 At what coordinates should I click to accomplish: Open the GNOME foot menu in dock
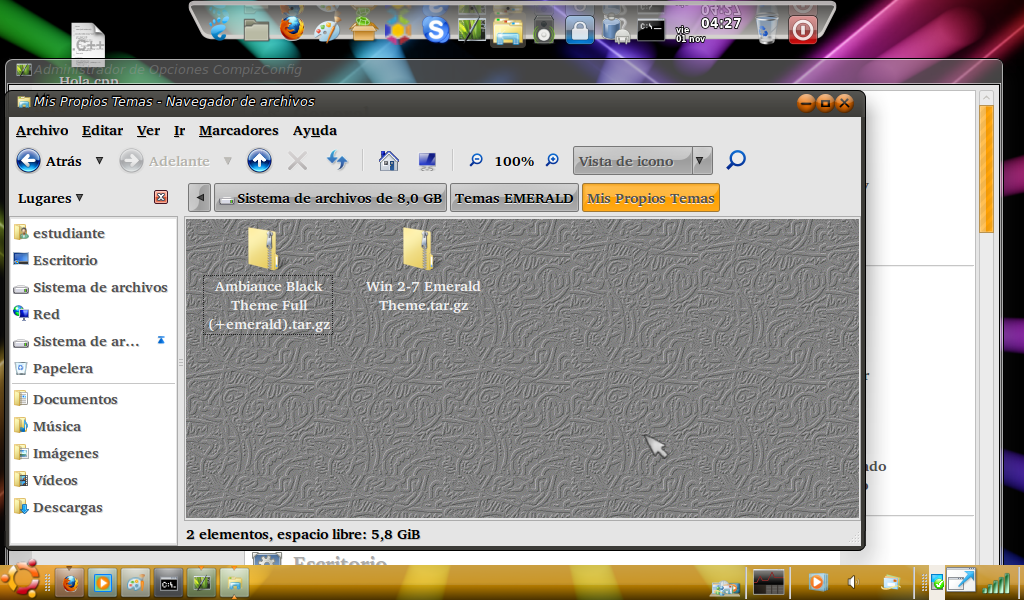(x=219, y=28)
